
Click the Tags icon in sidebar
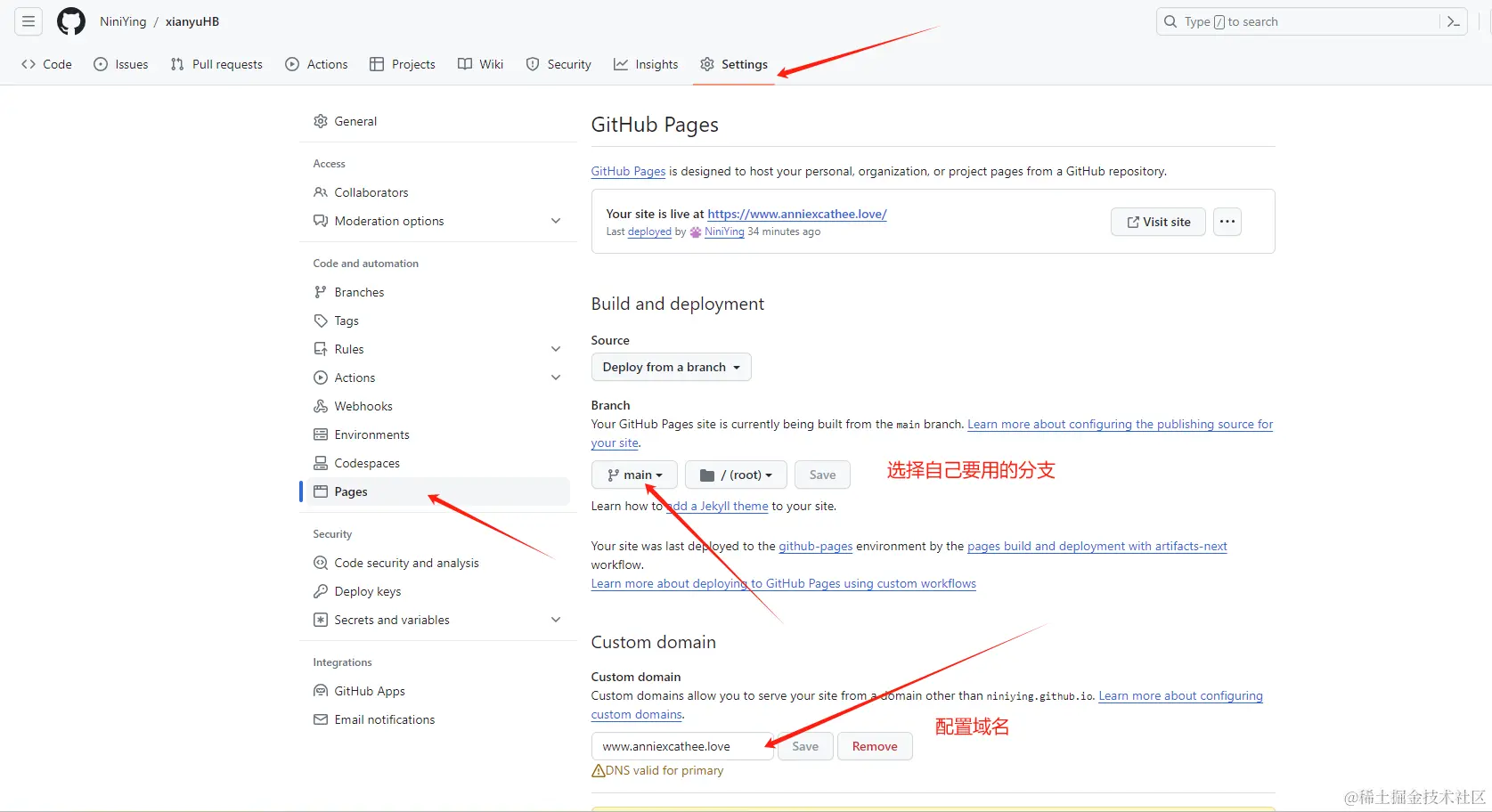321,321
